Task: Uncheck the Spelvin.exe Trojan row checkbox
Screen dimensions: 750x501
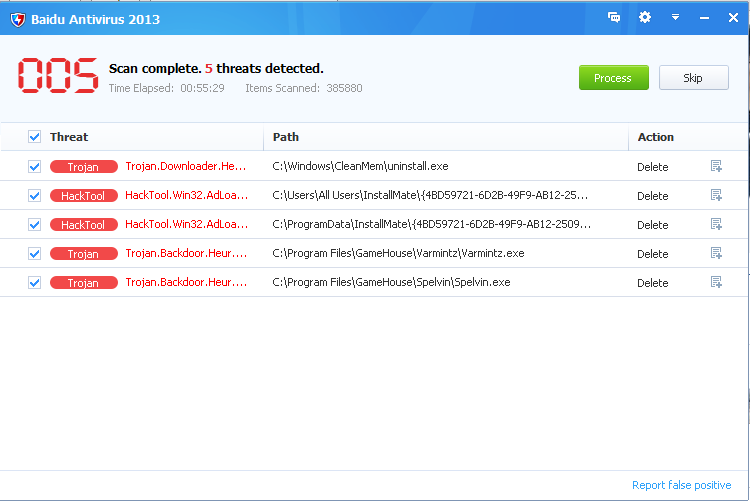Action: point(34,283)
